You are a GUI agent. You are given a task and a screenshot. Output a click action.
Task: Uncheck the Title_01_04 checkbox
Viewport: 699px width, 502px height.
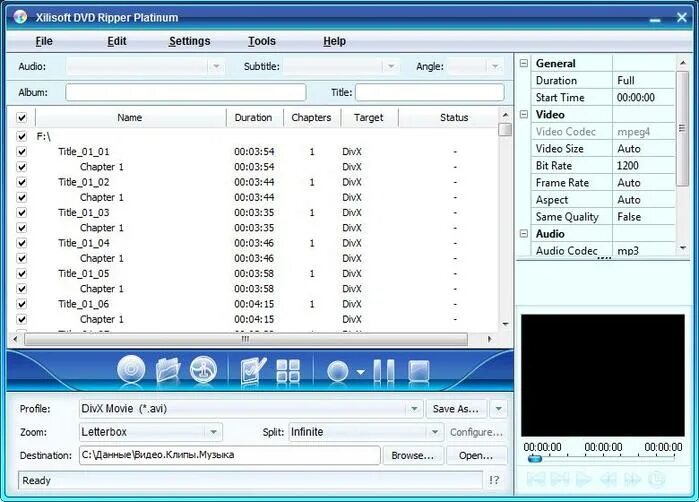click(21, 243)
